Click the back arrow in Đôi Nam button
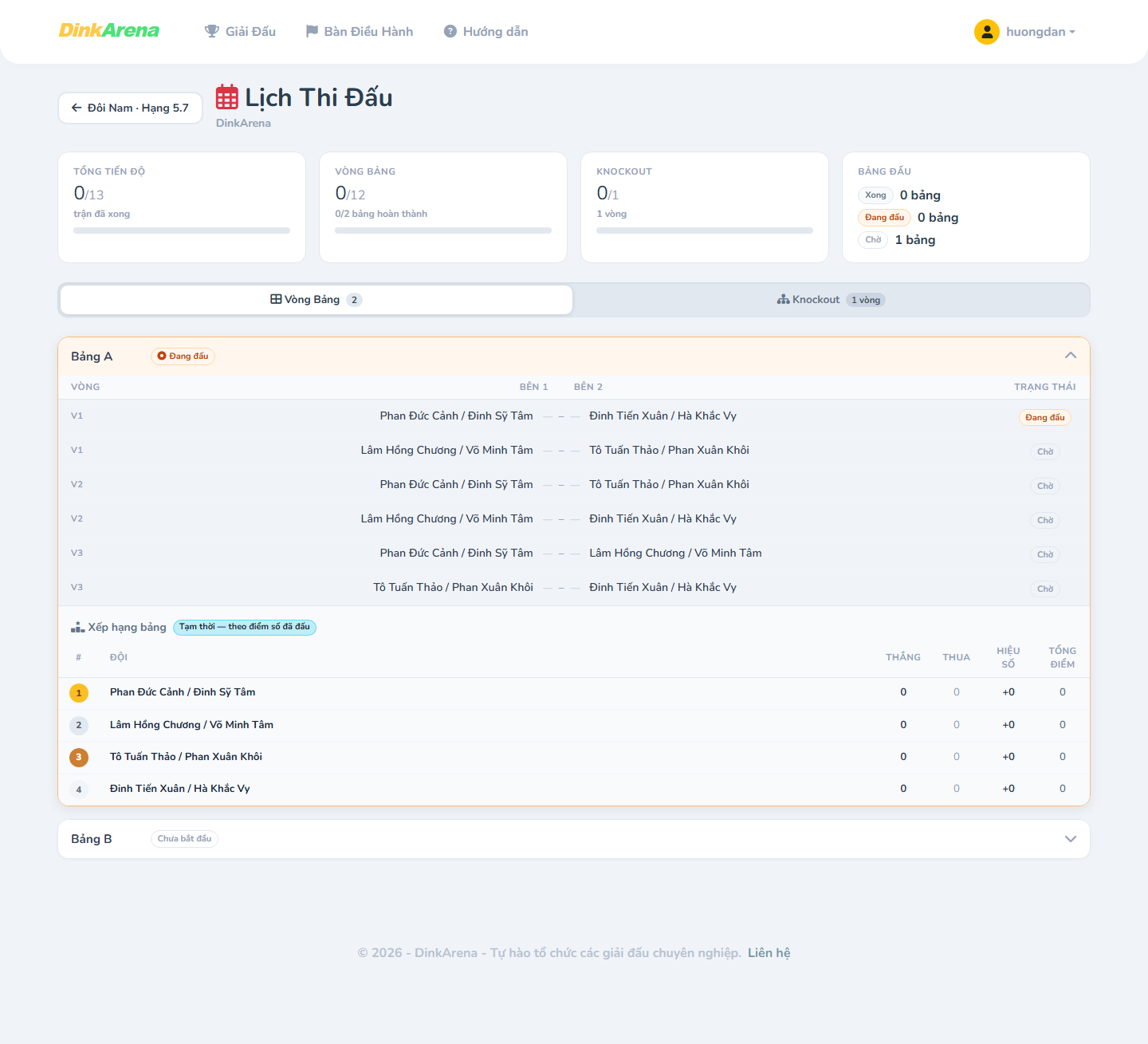 (77, 108)
